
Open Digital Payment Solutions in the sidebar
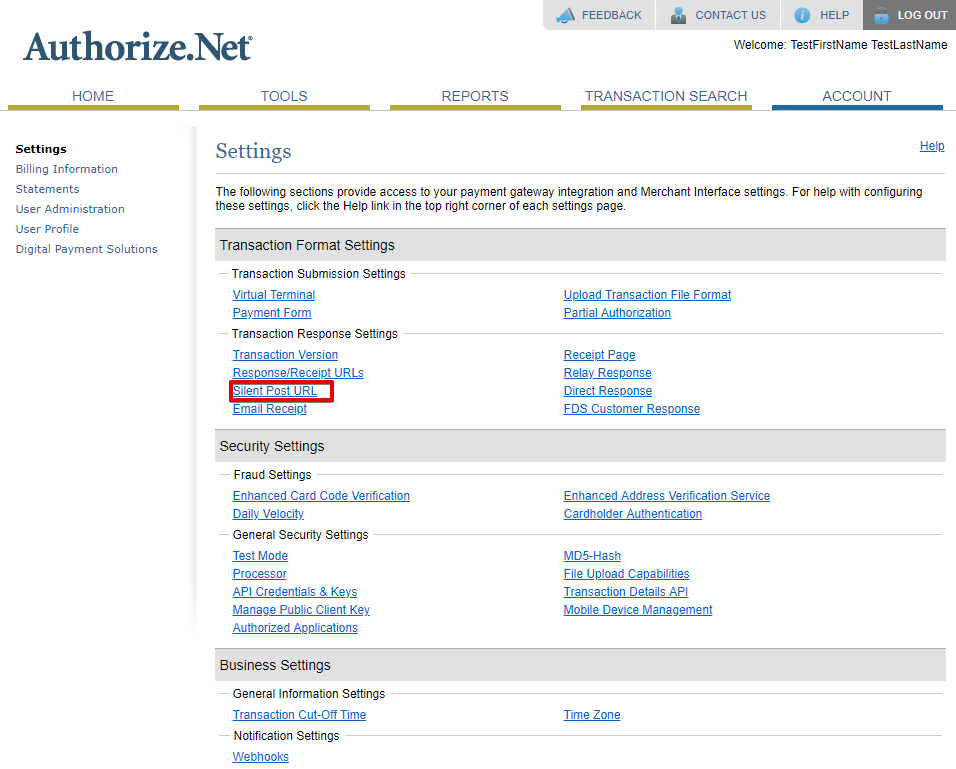tap(87, 249)
